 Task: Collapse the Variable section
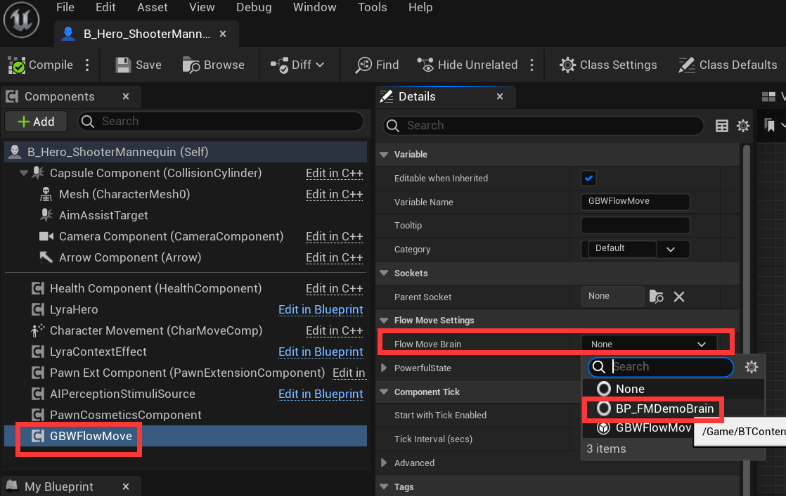point(384,154)
